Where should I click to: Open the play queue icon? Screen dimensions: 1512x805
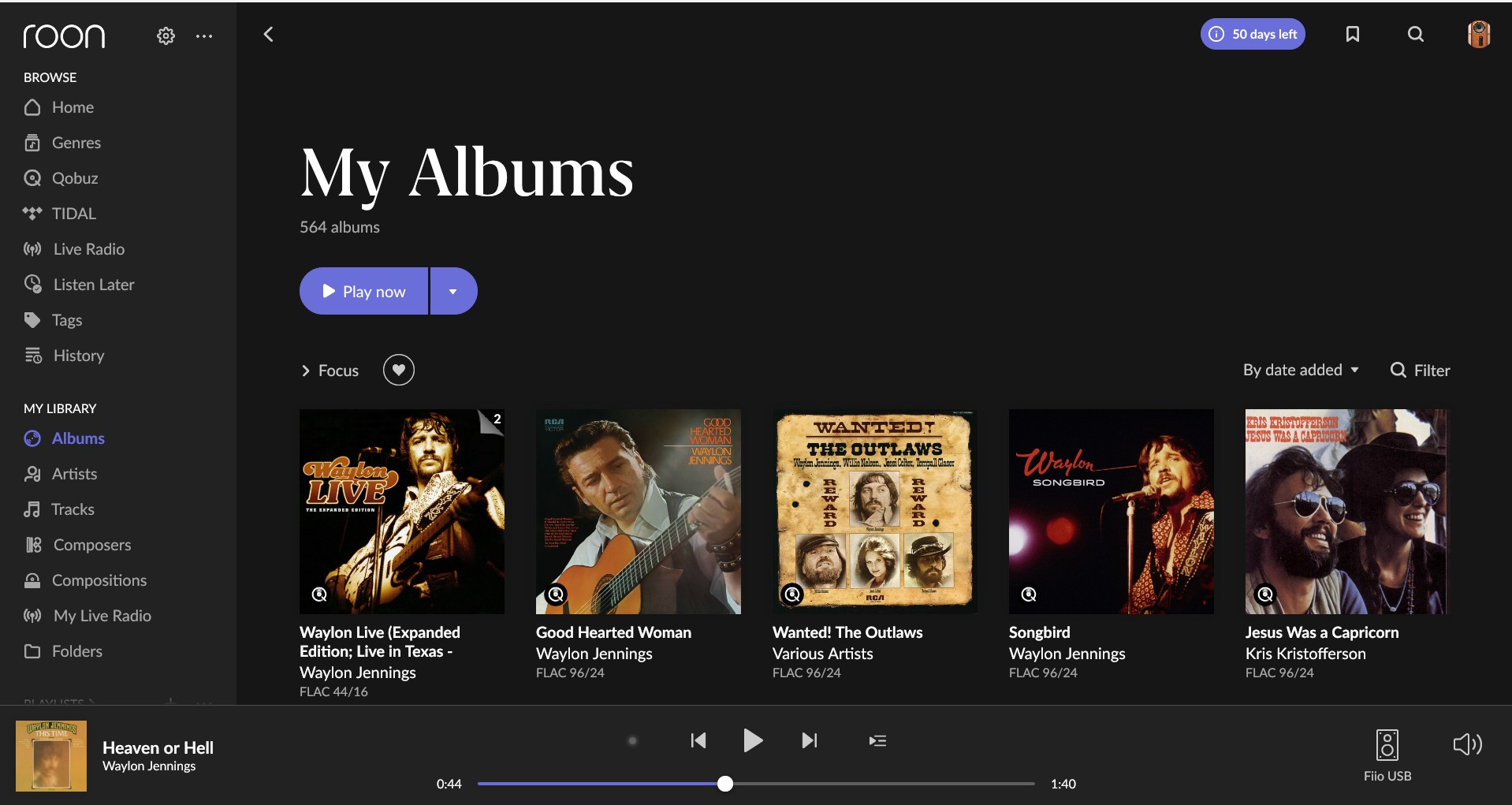[877, 740]
